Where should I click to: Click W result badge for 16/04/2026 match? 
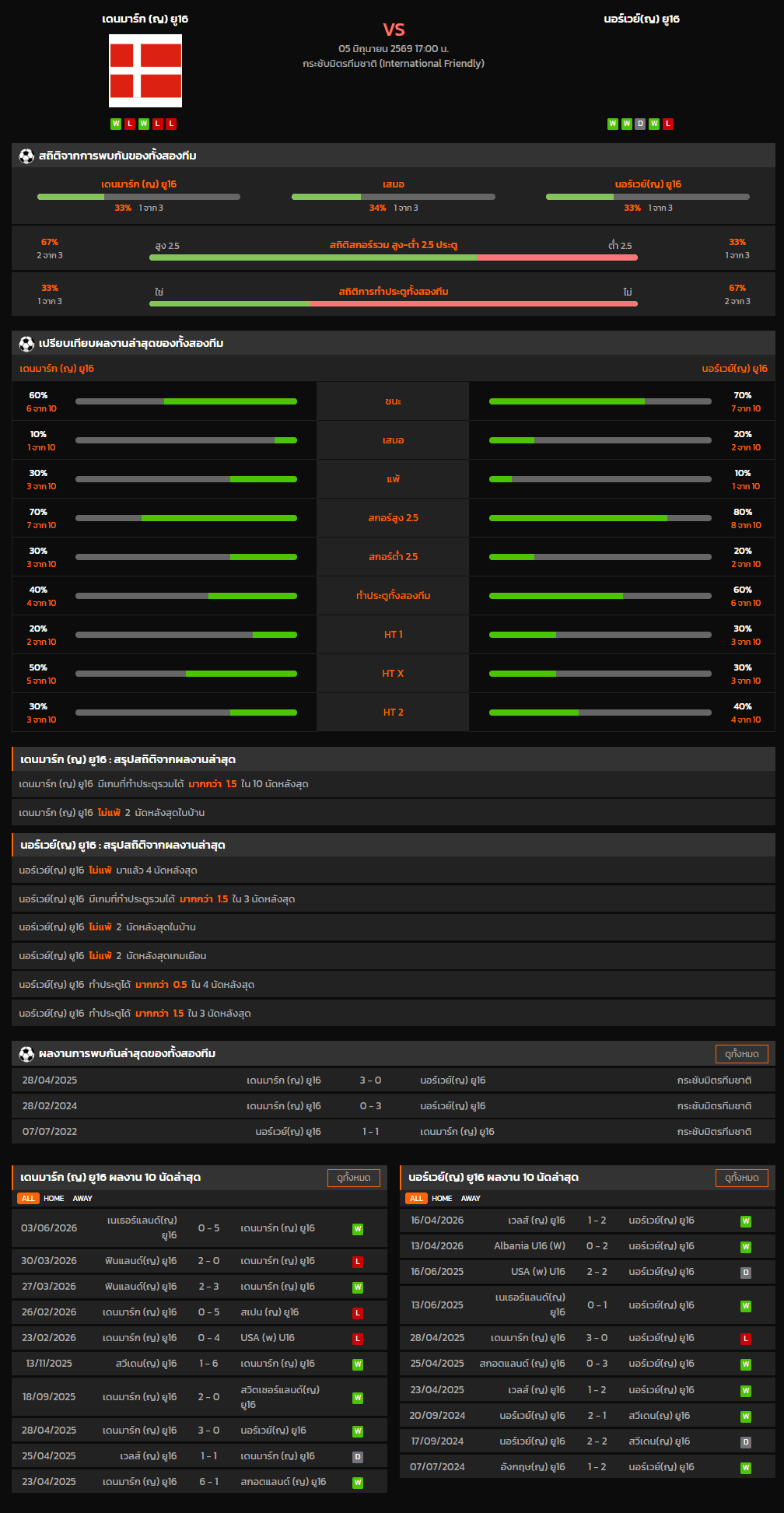coord(746,1221)
